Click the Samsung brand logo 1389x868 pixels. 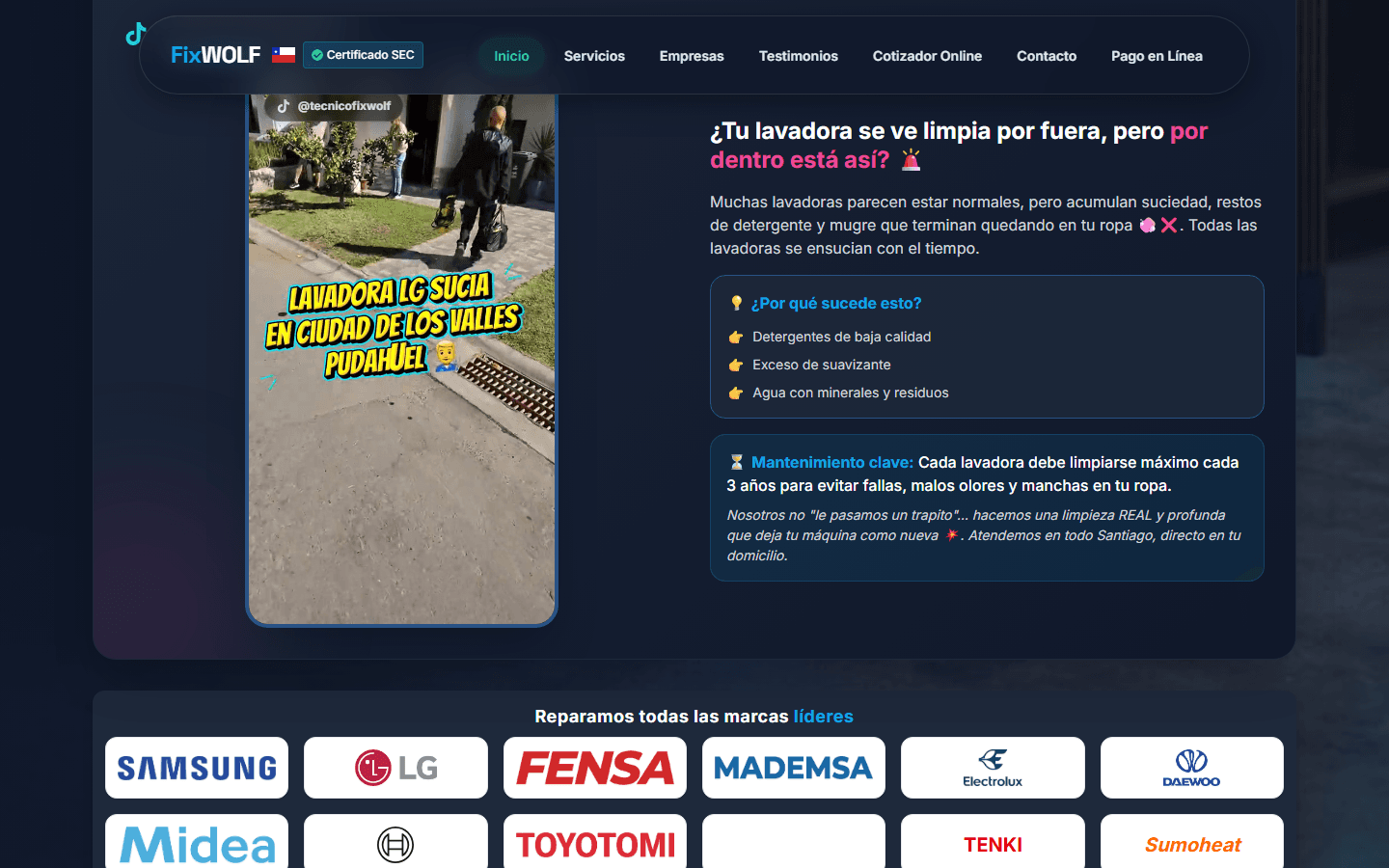[x=197, y=768]
